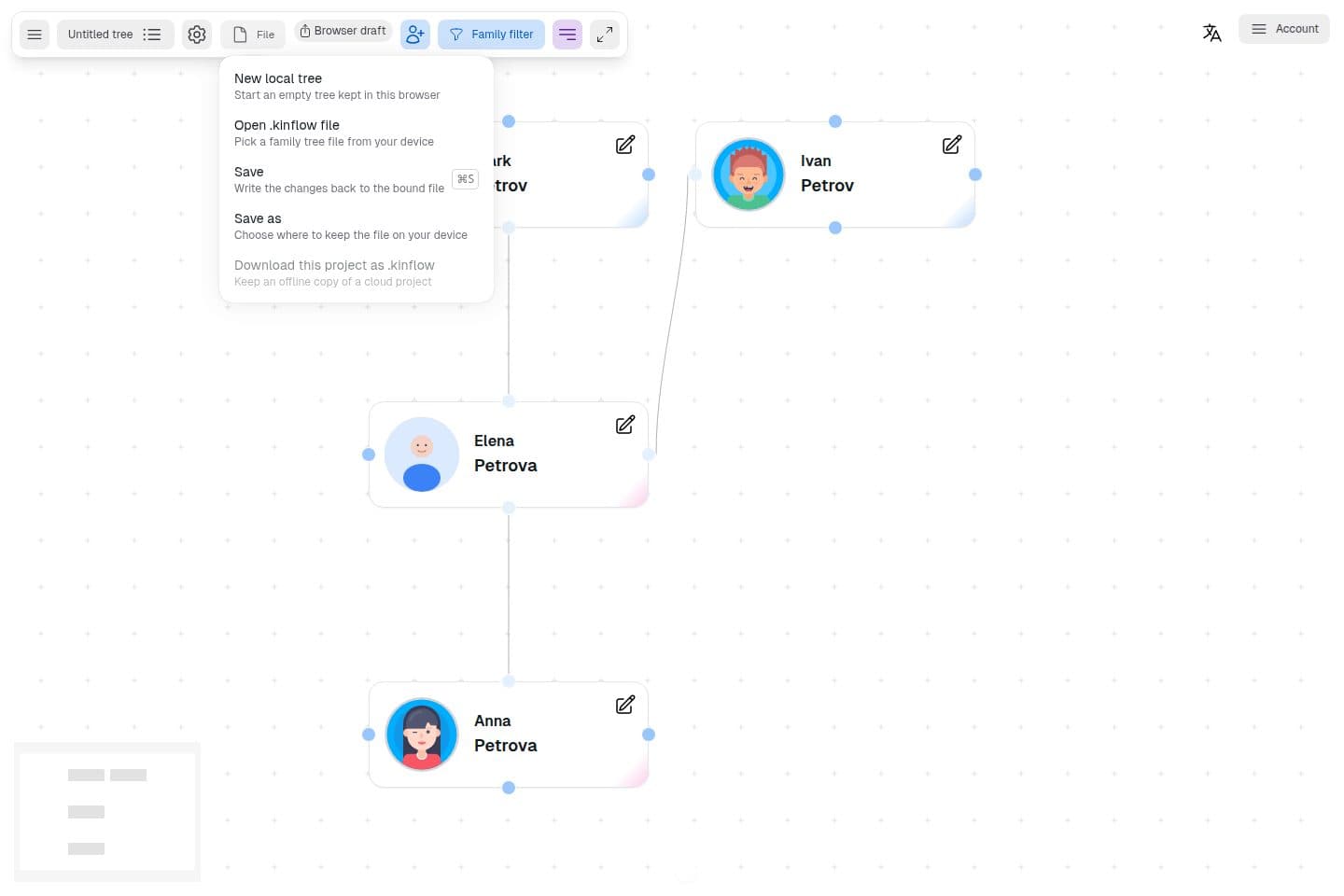1344x896 pixels.
Task: Open tree settings gear icon
Action: (197, 35)
